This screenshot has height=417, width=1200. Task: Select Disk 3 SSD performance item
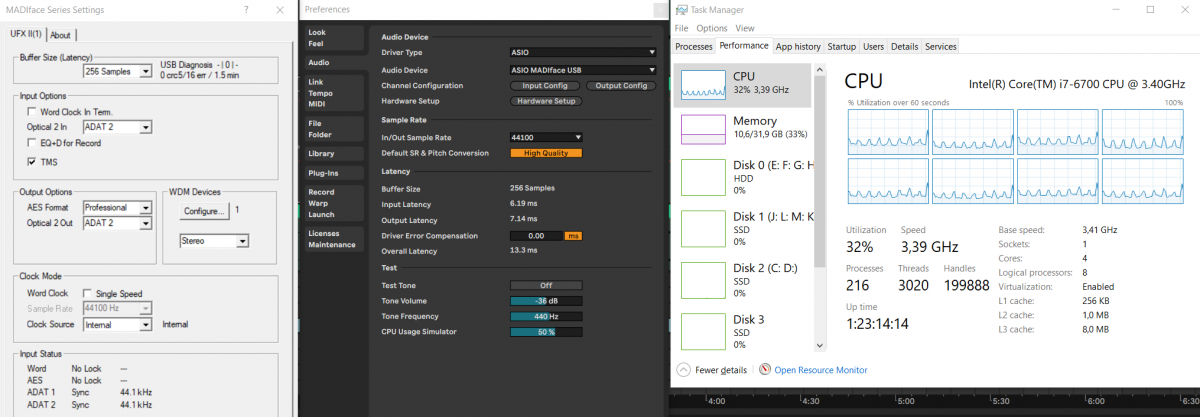coord(744,331)
